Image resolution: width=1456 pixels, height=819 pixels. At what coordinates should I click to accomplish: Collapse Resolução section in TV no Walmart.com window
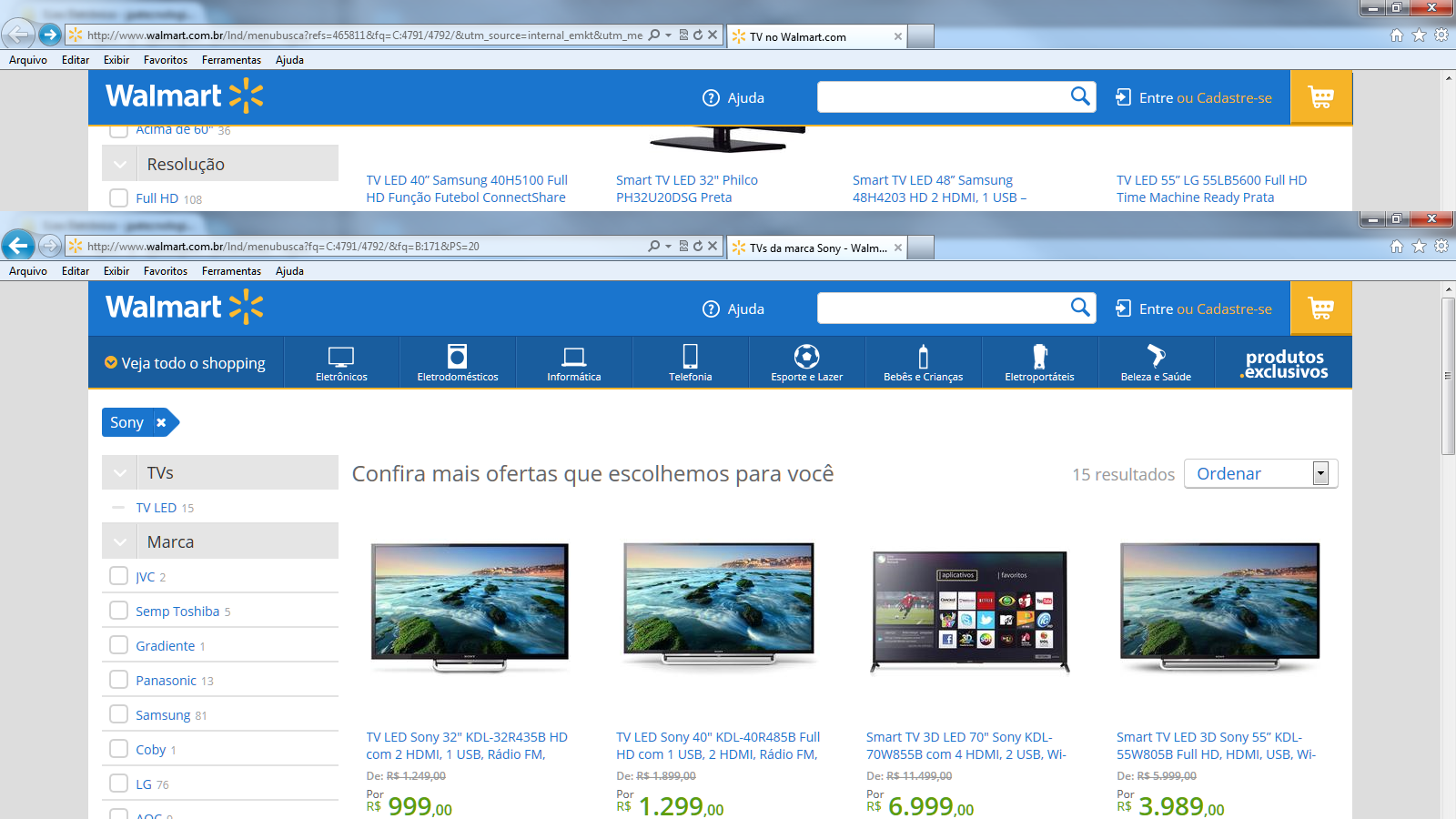point(119,165)
